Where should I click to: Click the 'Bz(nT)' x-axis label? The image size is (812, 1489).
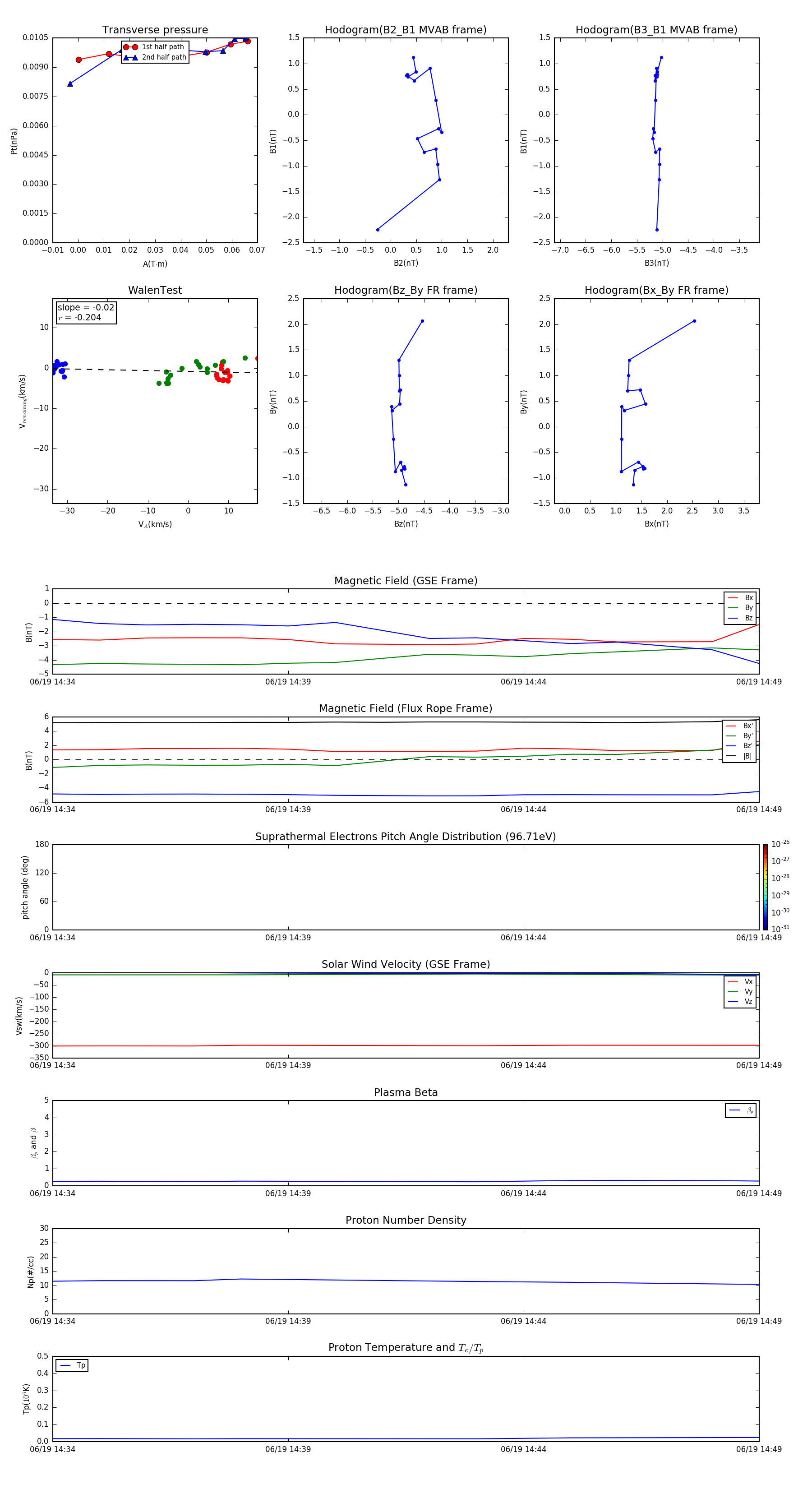(x=406, y=524)
